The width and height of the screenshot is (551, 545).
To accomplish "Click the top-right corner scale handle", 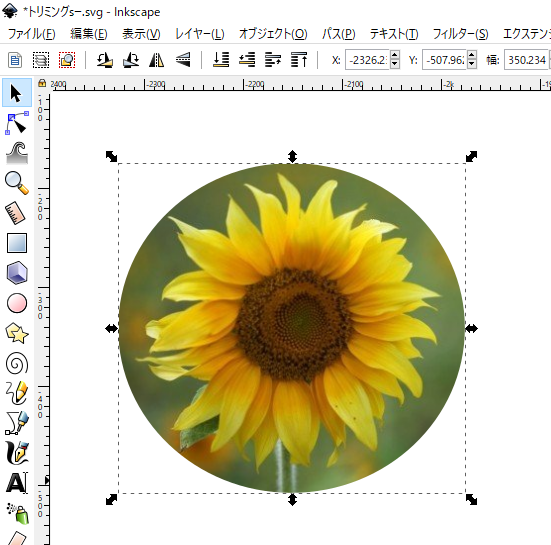I will 471,156.
